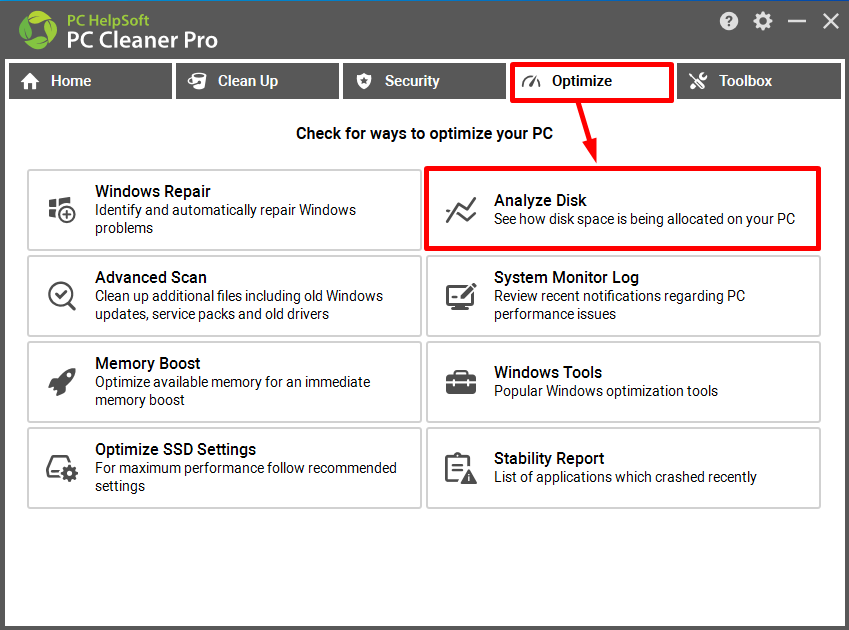Open the System Monitor Log
This screenshot has height=630, width=849.
(623, 296)
